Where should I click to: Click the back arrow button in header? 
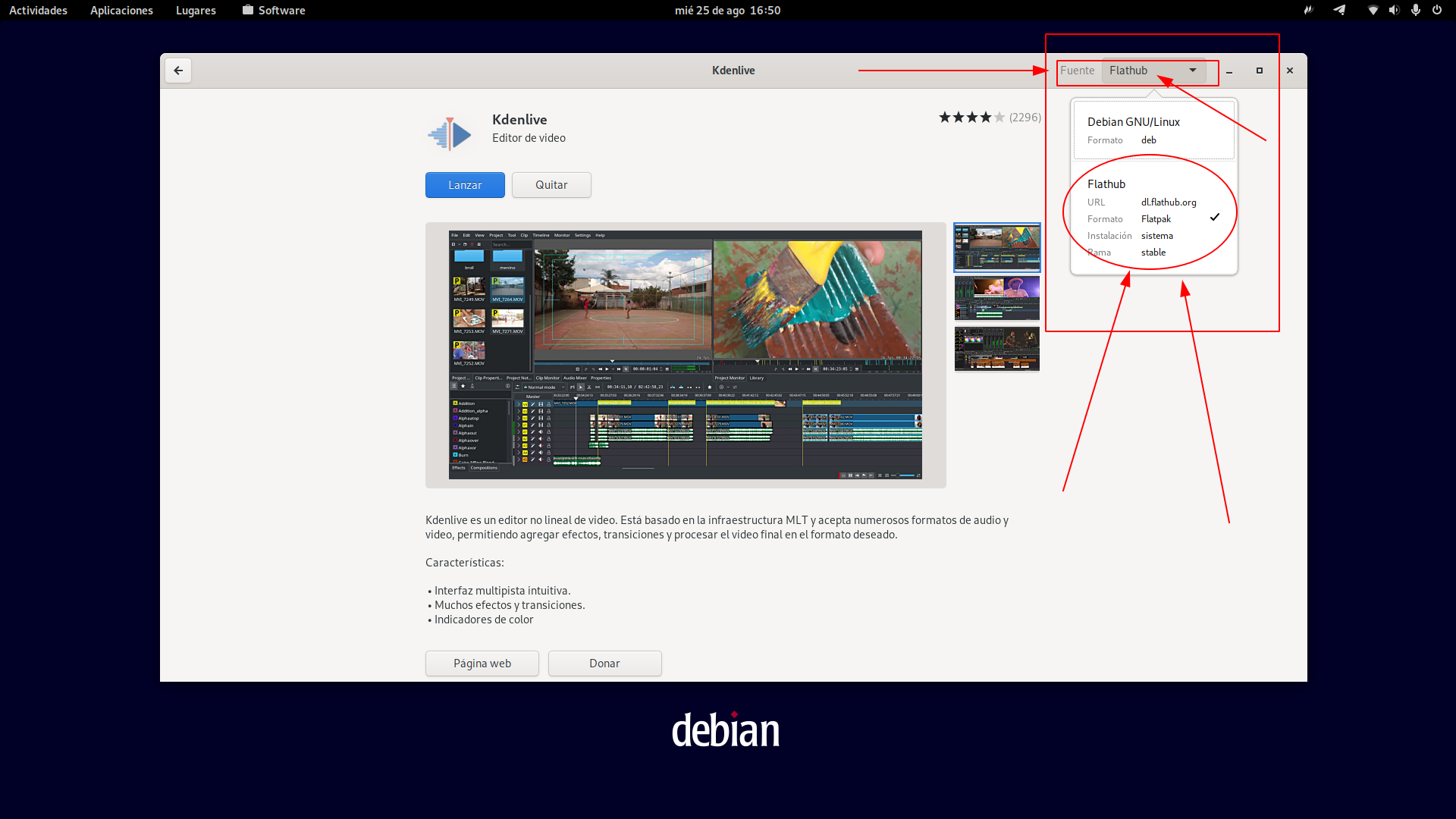click(178, 71)
